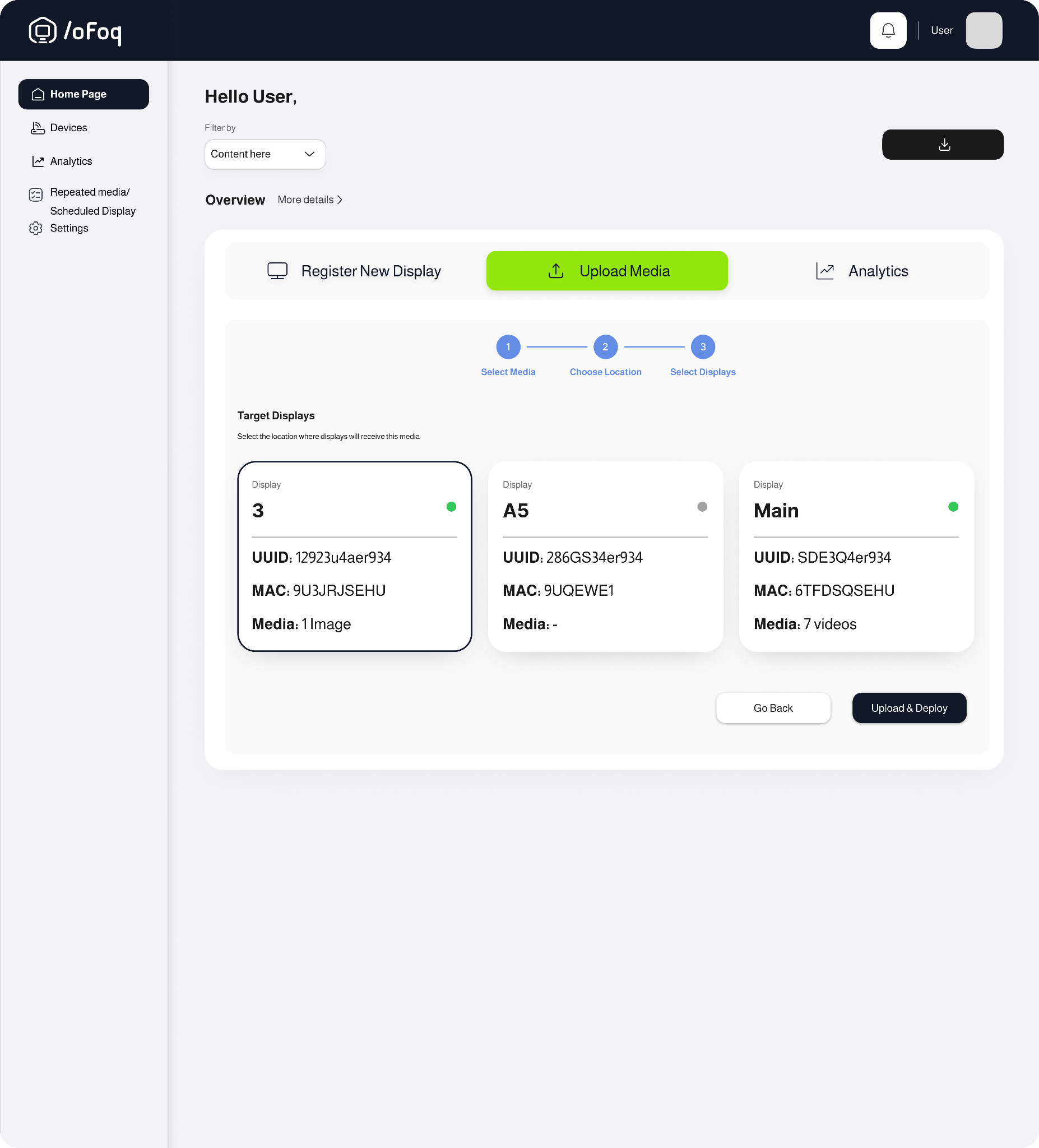Open Devices from the sidebar
This screenshot has width=1039, height=1148.
68,128
